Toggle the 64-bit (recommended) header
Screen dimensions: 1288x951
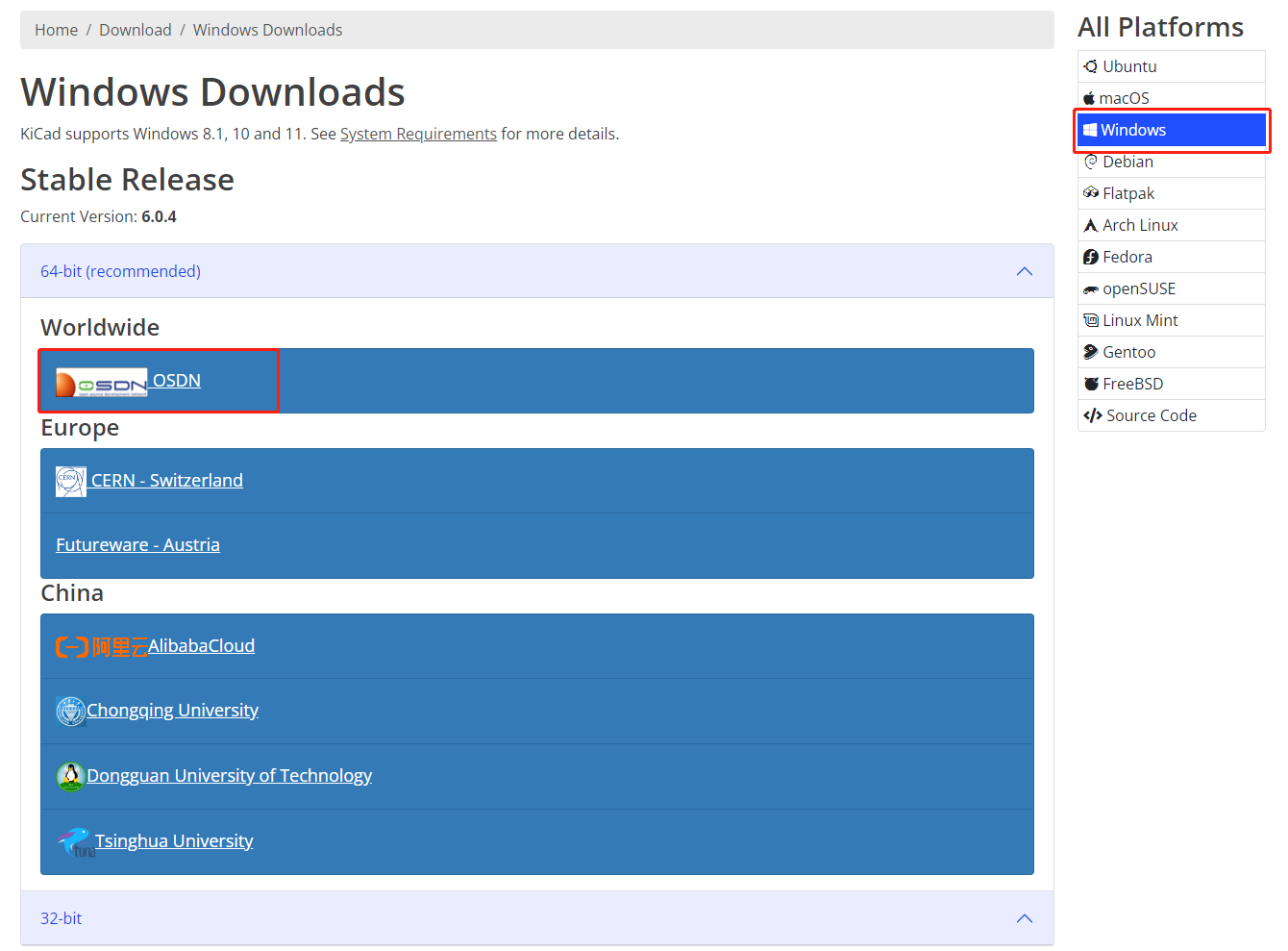(x=537, y=271)
